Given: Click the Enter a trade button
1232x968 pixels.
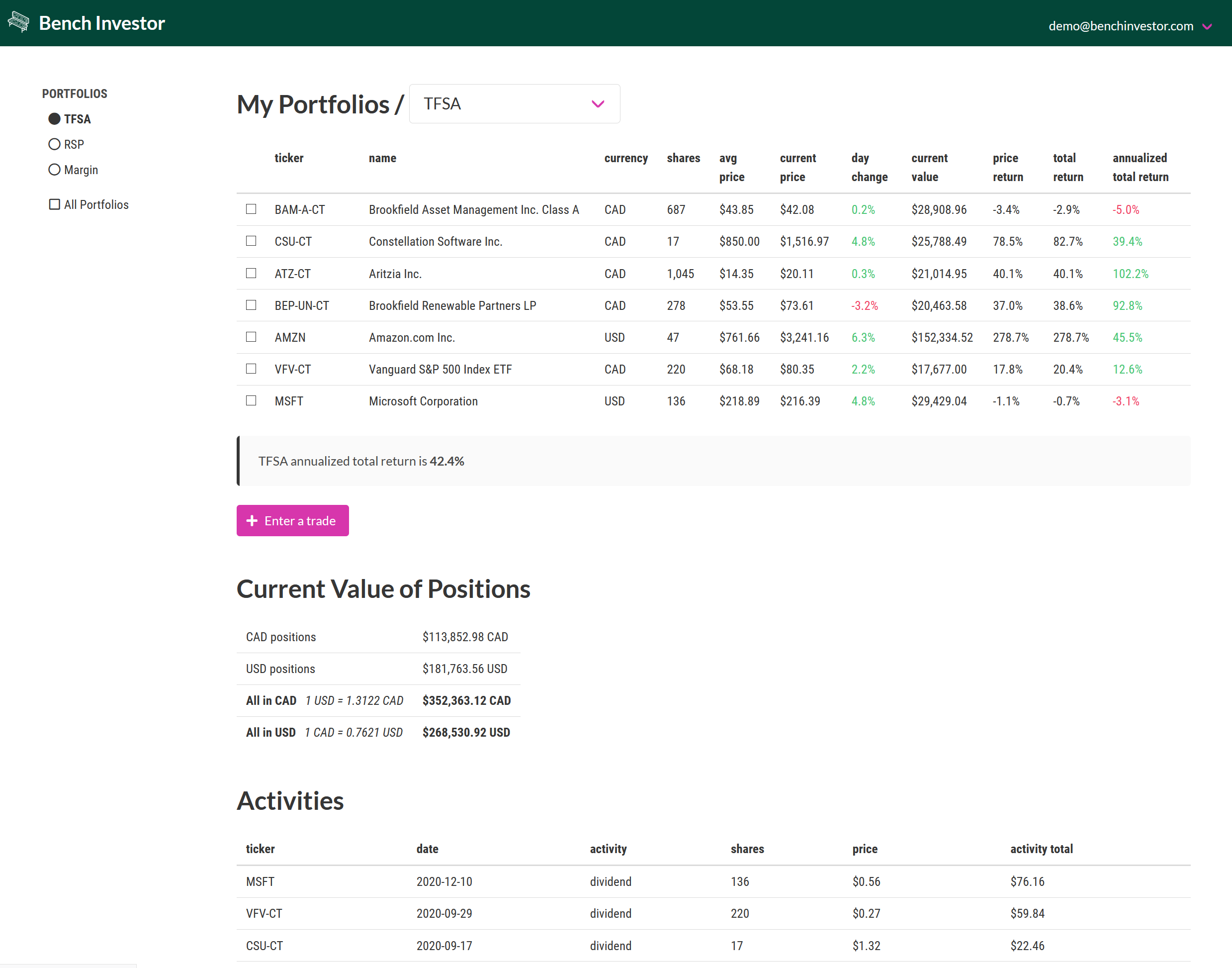Looking at the screenshot, I should pos(292,520).
